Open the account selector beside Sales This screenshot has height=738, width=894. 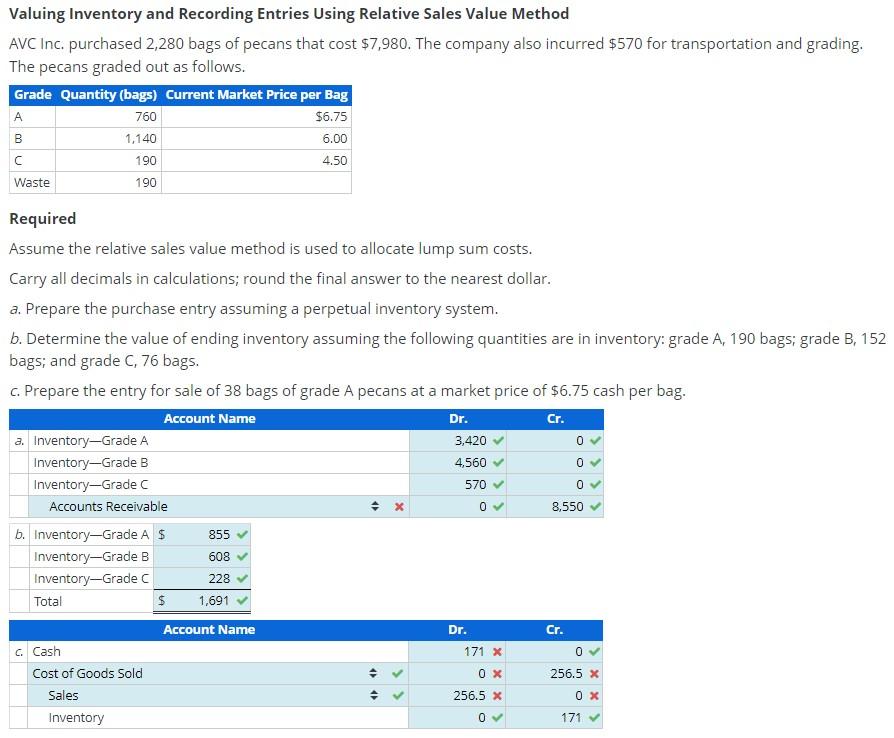[373, 695]
